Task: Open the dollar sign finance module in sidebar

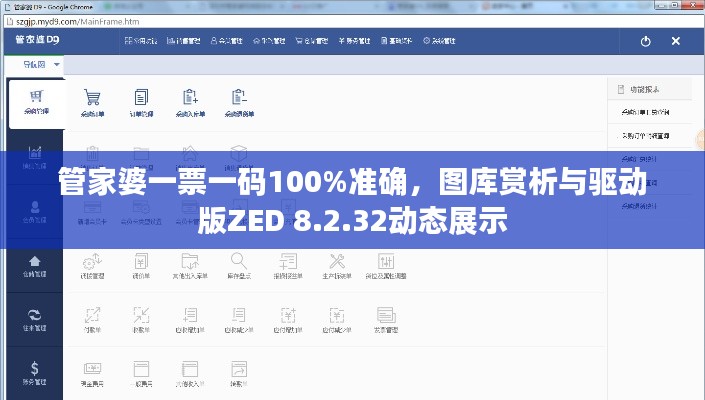Action: [36, 370]
